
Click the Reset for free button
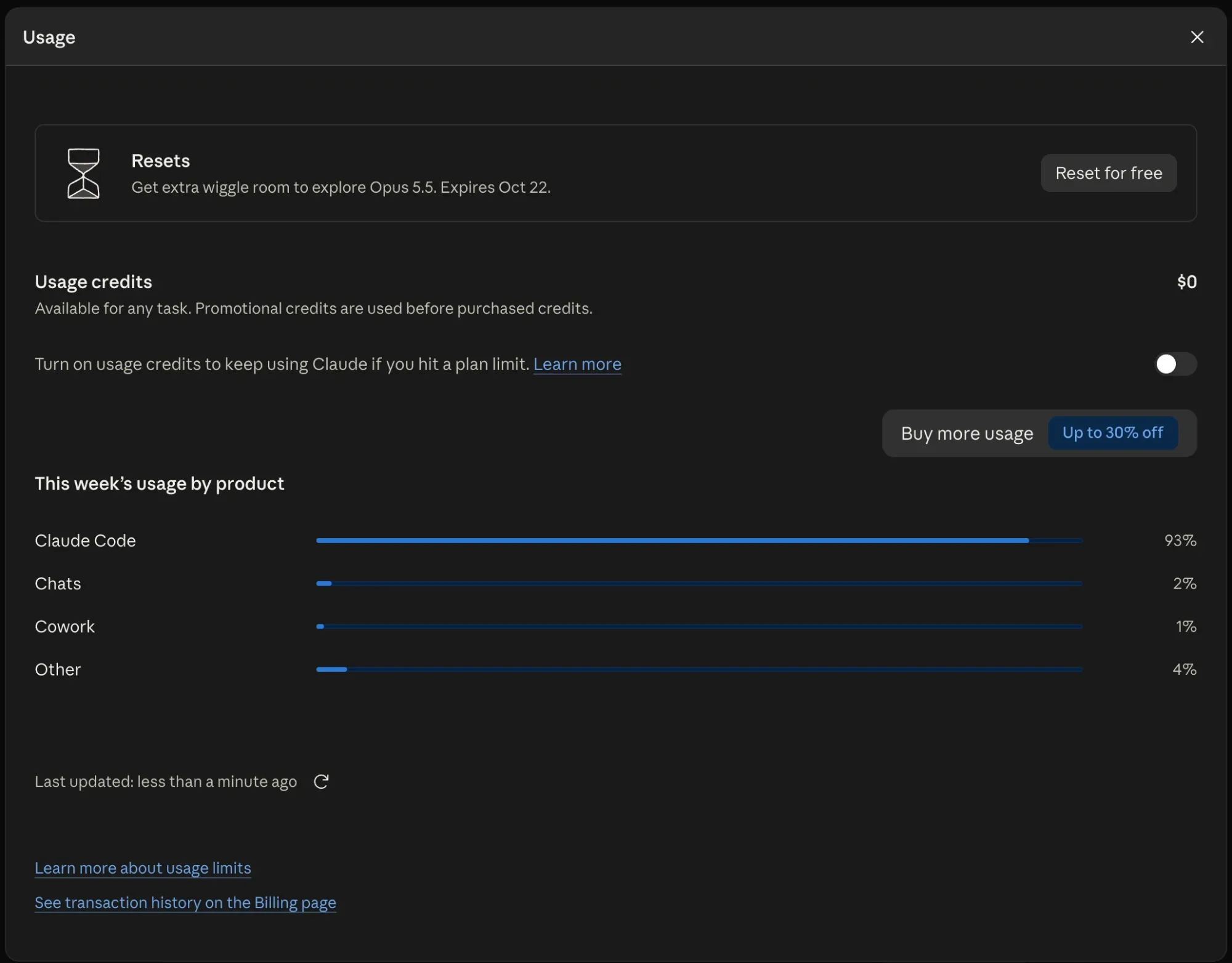pos(1109,173)
